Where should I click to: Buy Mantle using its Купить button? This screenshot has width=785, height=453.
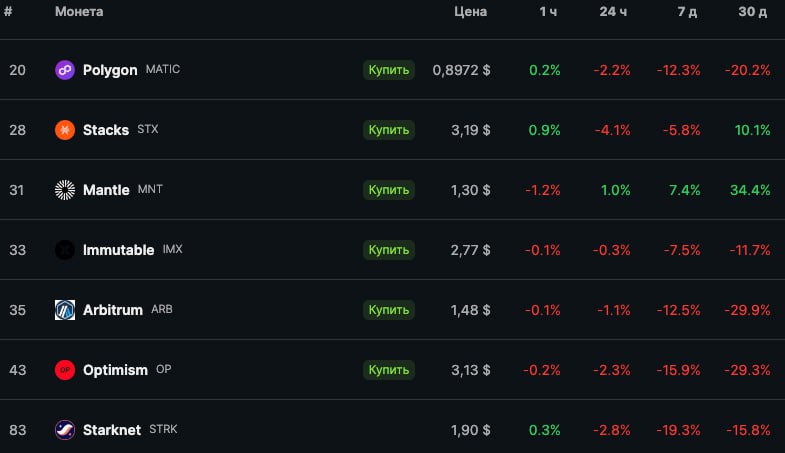pyautogui.click(x=388, y=190)
